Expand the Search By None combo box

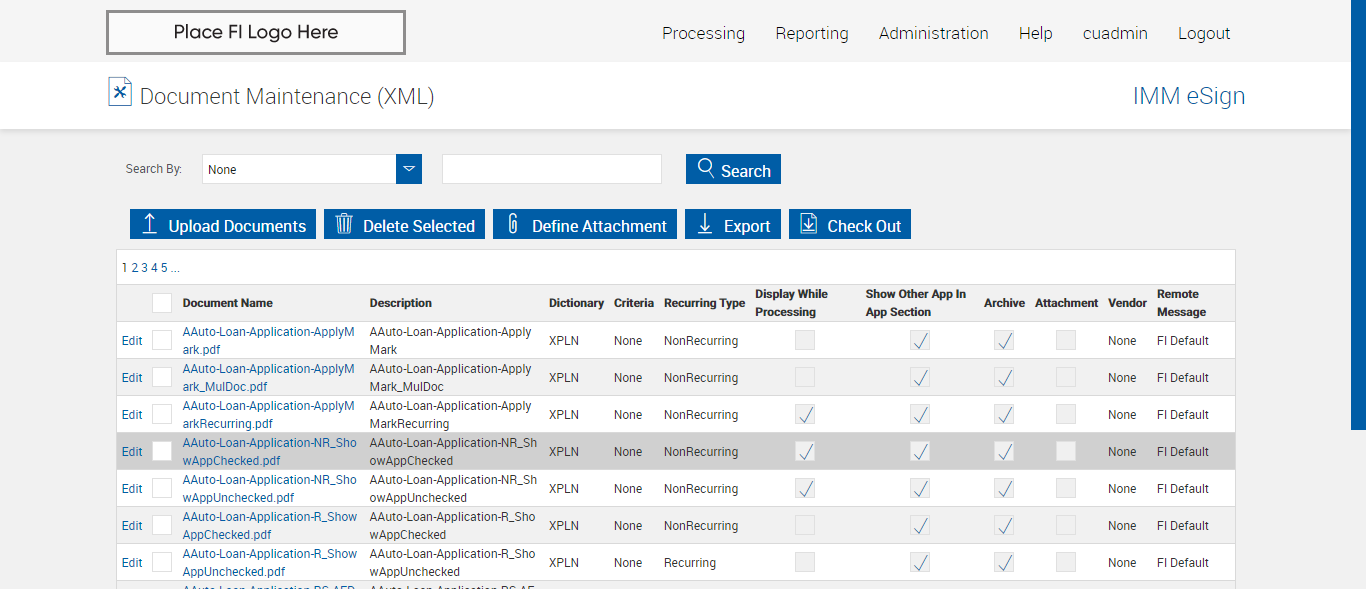pyautogui.click(x=300, y=169)
